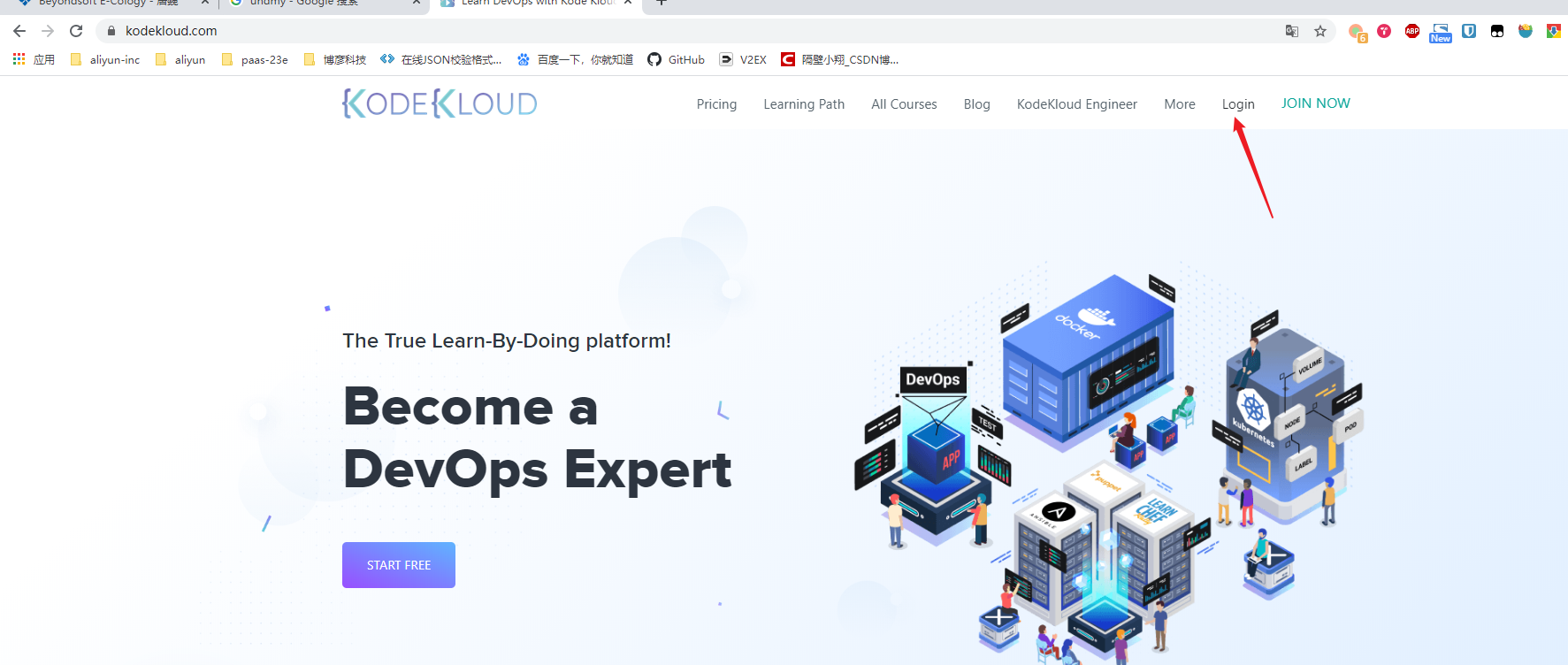Expand the More menu
Viewport: 1568px width, 665px height.
1180,104
